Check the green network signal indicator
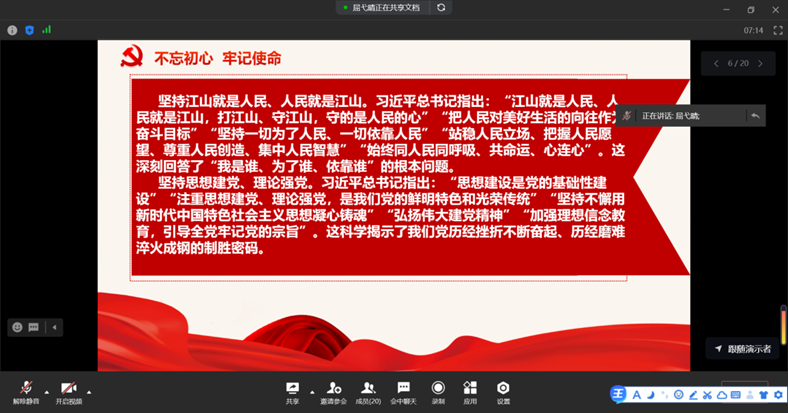This screenshot has height=413, width=788. pyautogui.click(x=46, y=30)
